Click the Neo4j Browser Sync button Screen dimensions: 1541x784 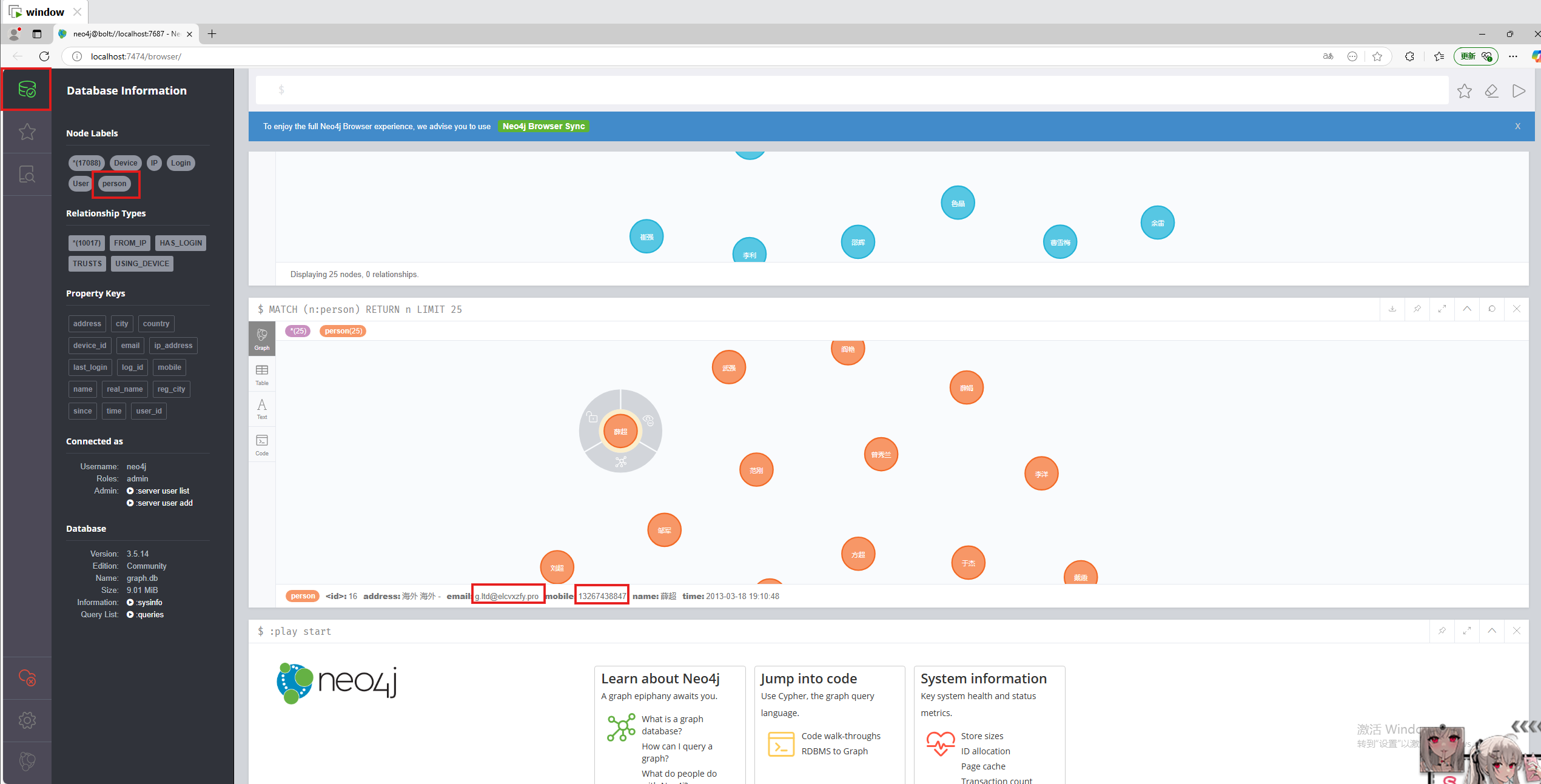tap(543, 126)
